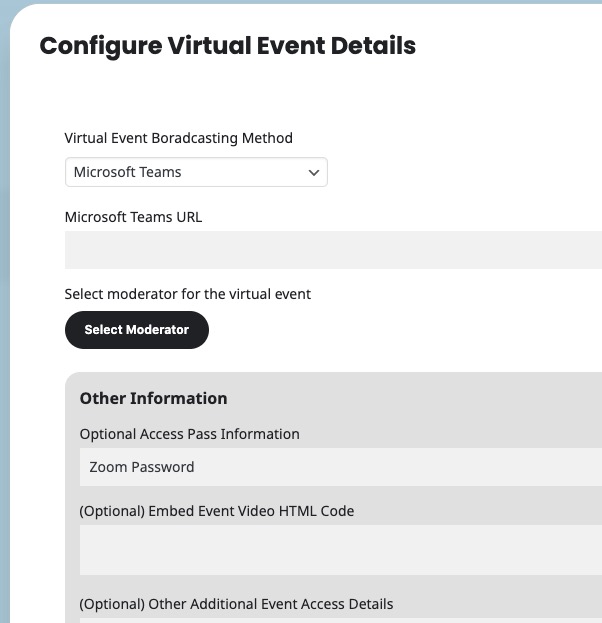Click the chevron arrow on broadcasting selector
The image size is (602, 623).
314,173
